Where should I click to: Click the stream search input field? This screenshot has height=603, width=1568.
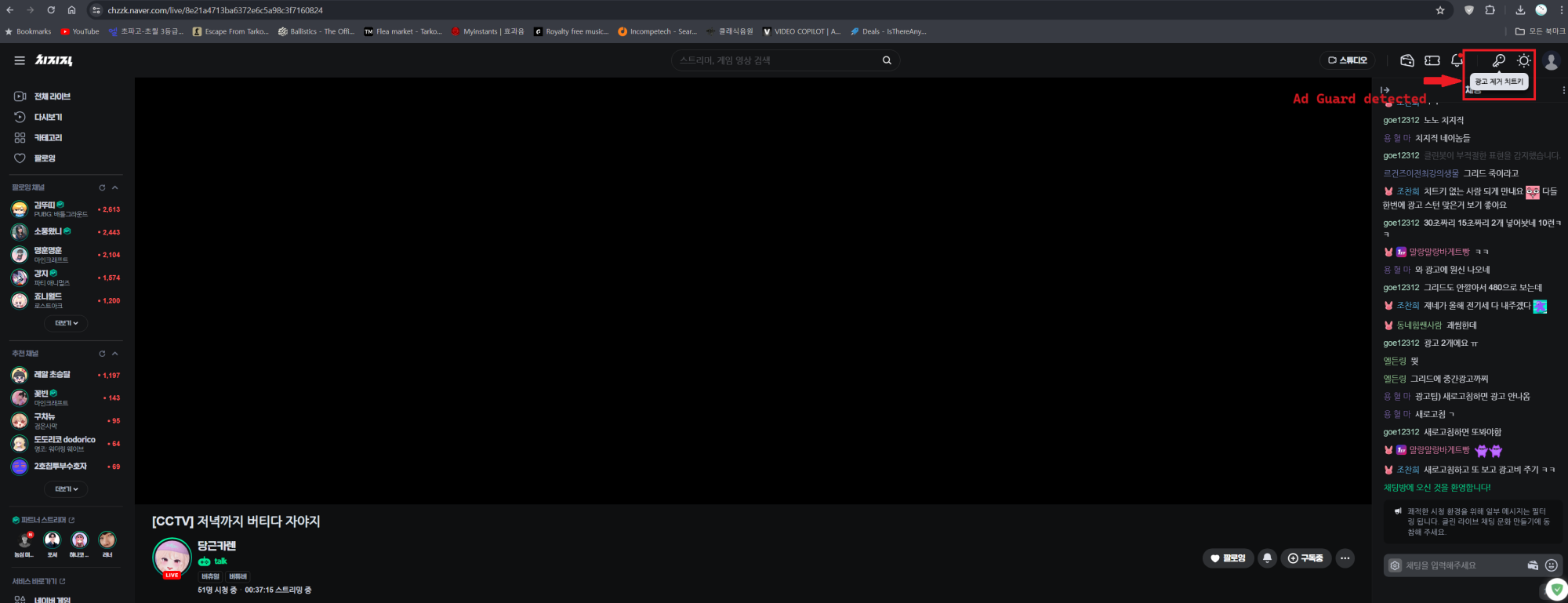776,60
